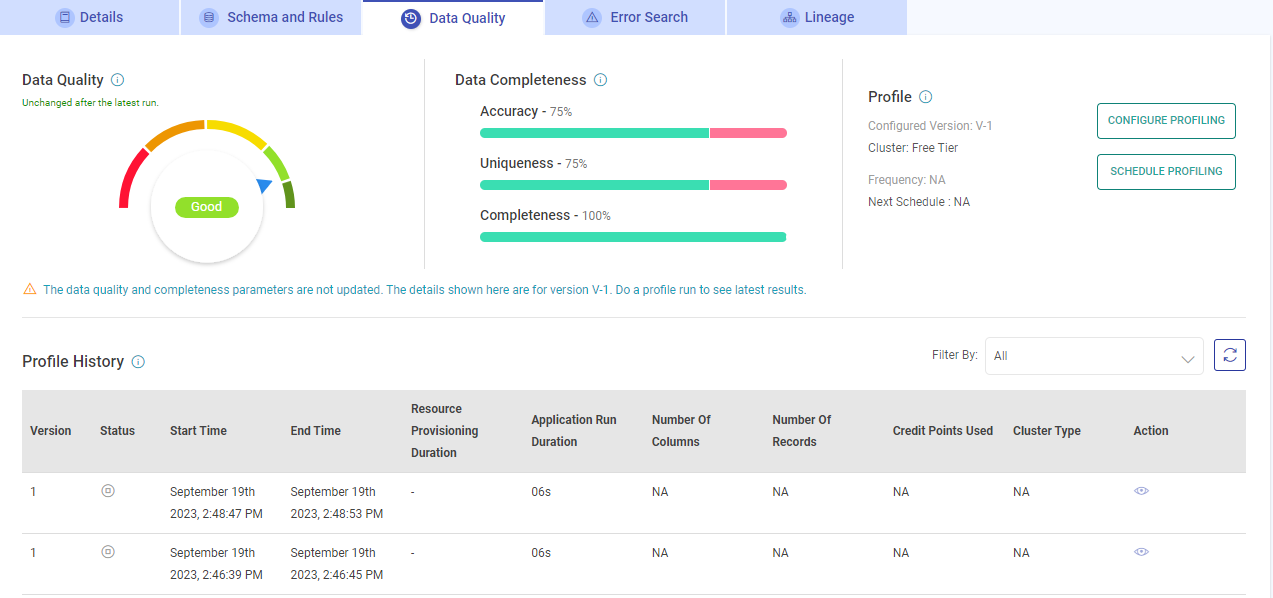Switch to the Error Search tab
Image resolution: width=1273 pixels, height=598 pixels.
[x=634, y=17]
